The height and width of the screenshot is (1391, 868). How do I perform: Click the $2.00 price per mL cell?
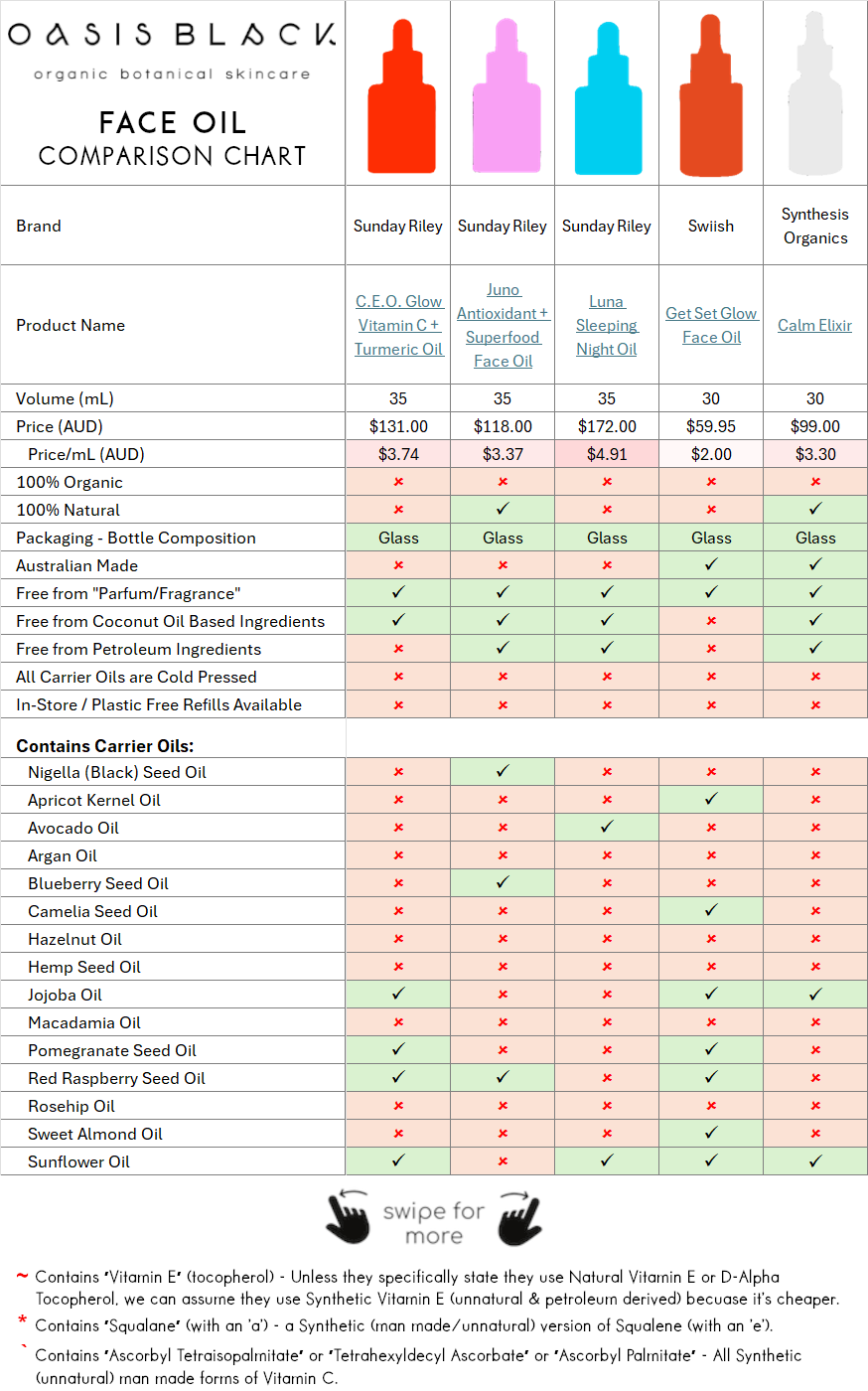pos(711,454)
